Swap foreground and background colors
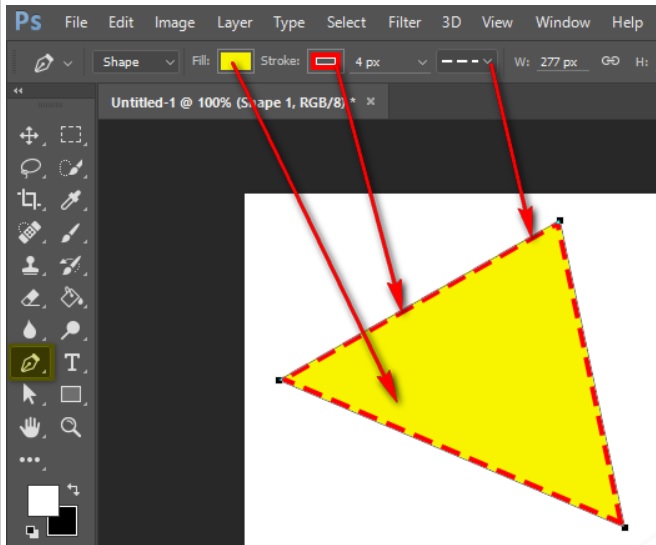 [73, 489]
